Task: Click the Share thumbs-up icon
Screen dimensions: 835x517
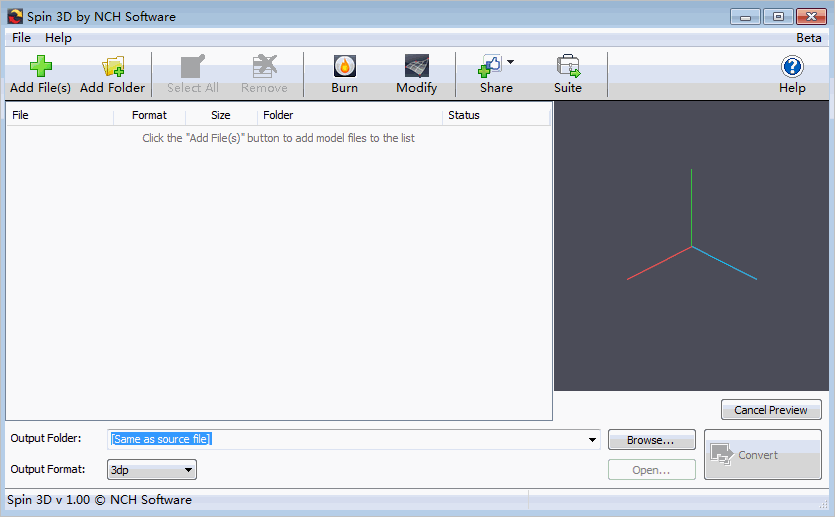Action: [x=490, y=66]
